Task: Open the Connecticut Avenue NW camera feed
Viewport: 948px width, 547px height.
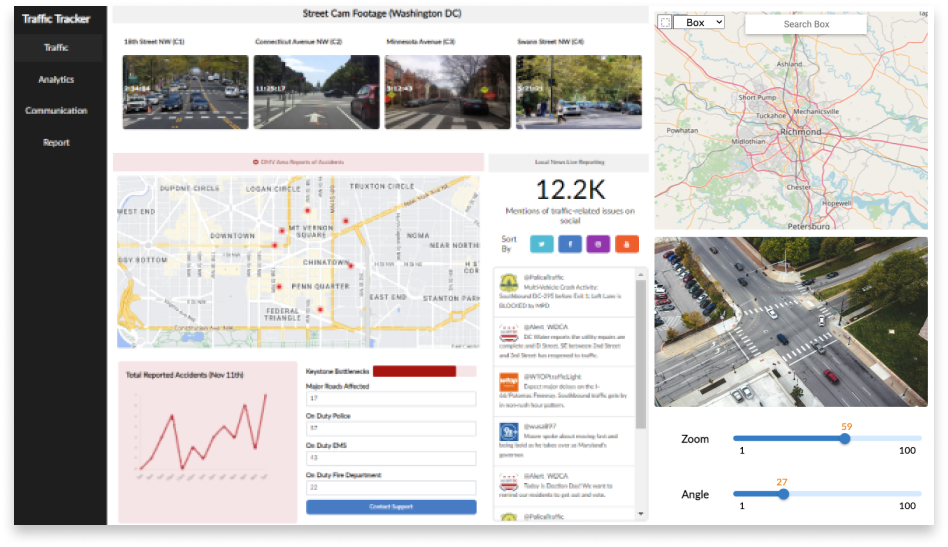Action: point(317,92)
